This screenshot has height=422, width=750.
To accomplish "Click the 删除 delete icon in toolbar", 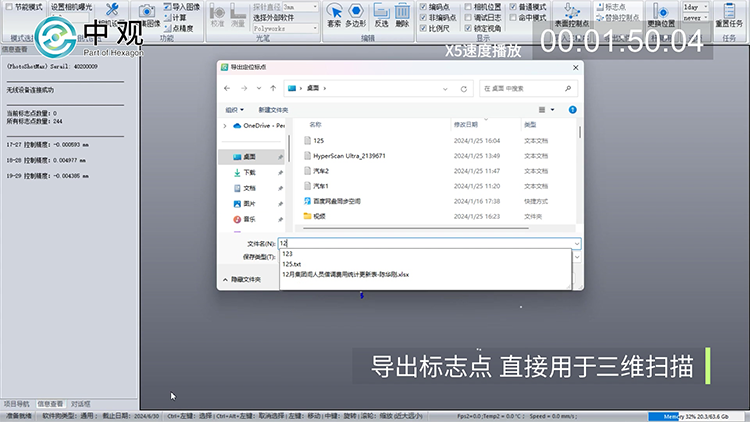I will coord(402,13).
